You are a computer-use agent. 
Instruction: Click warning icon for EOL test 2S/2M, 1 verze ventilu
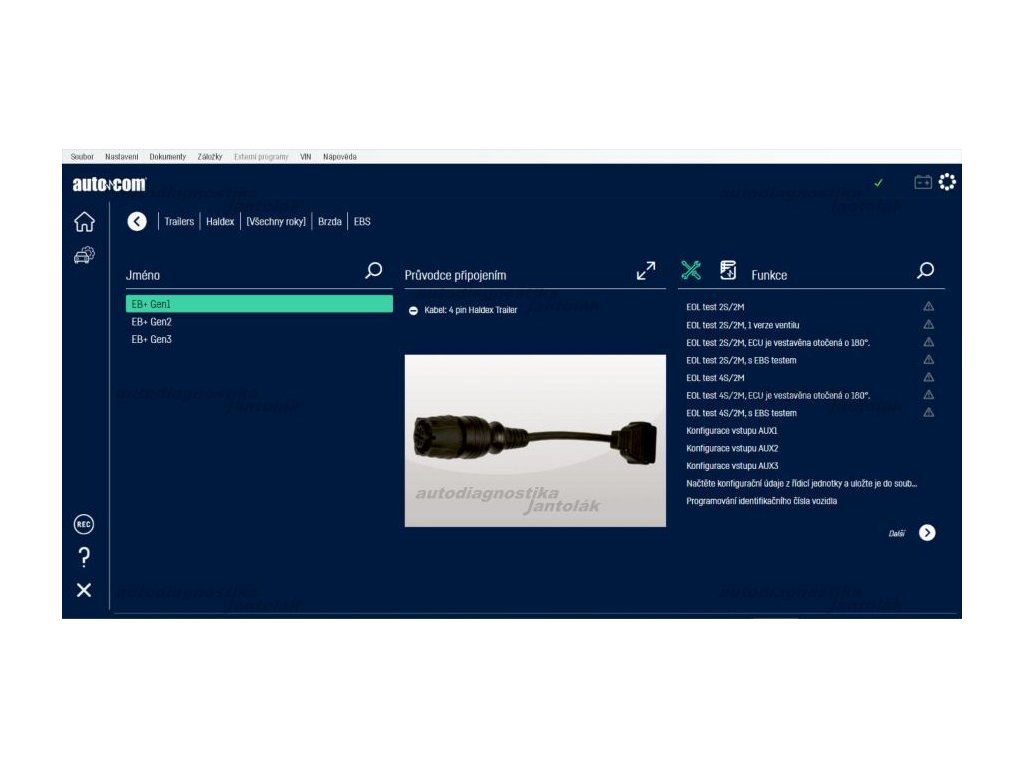point(929,325)
